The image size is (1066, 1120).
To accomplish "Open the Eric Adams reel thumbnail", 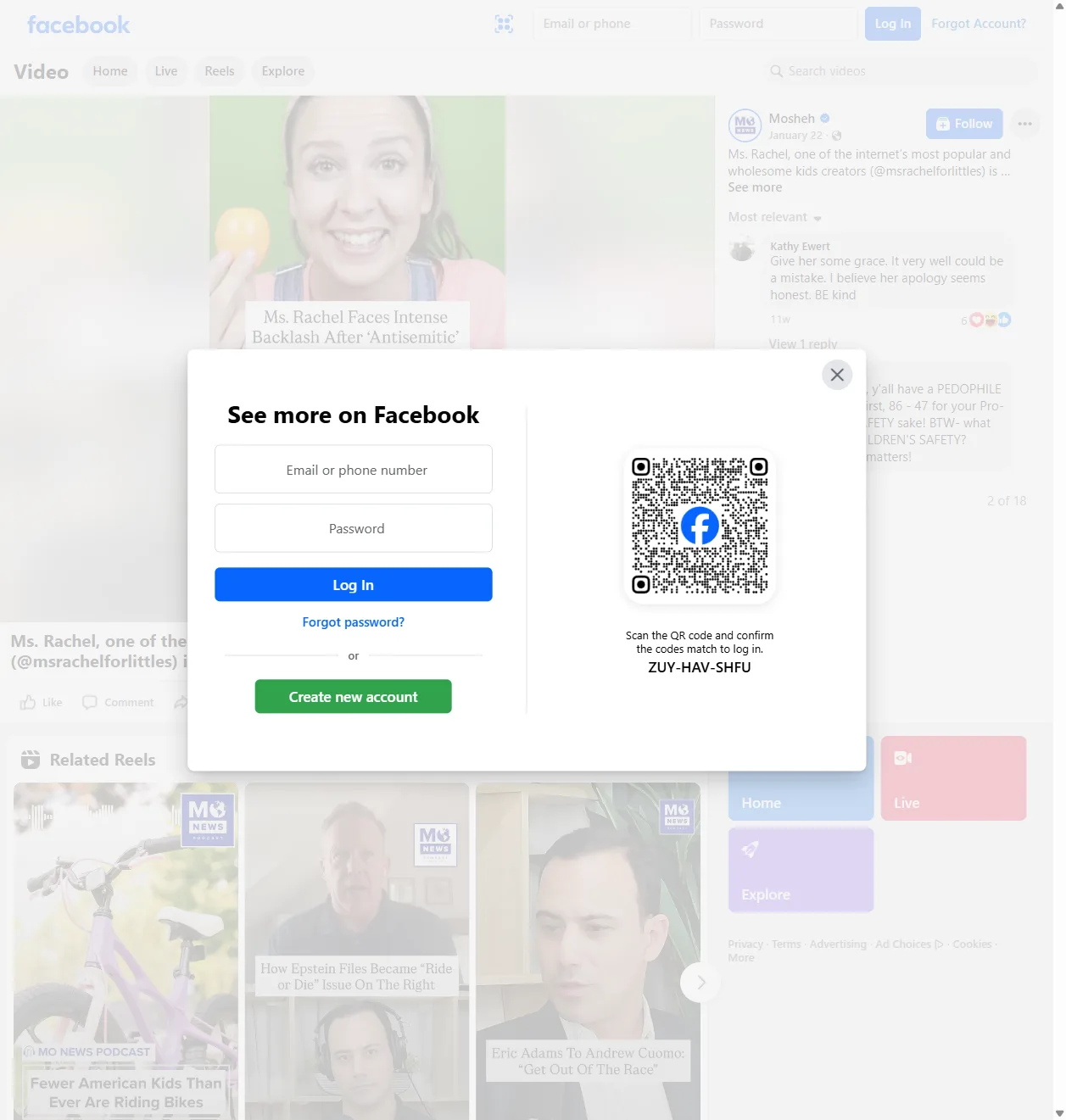I will click(x=588, y=951).
